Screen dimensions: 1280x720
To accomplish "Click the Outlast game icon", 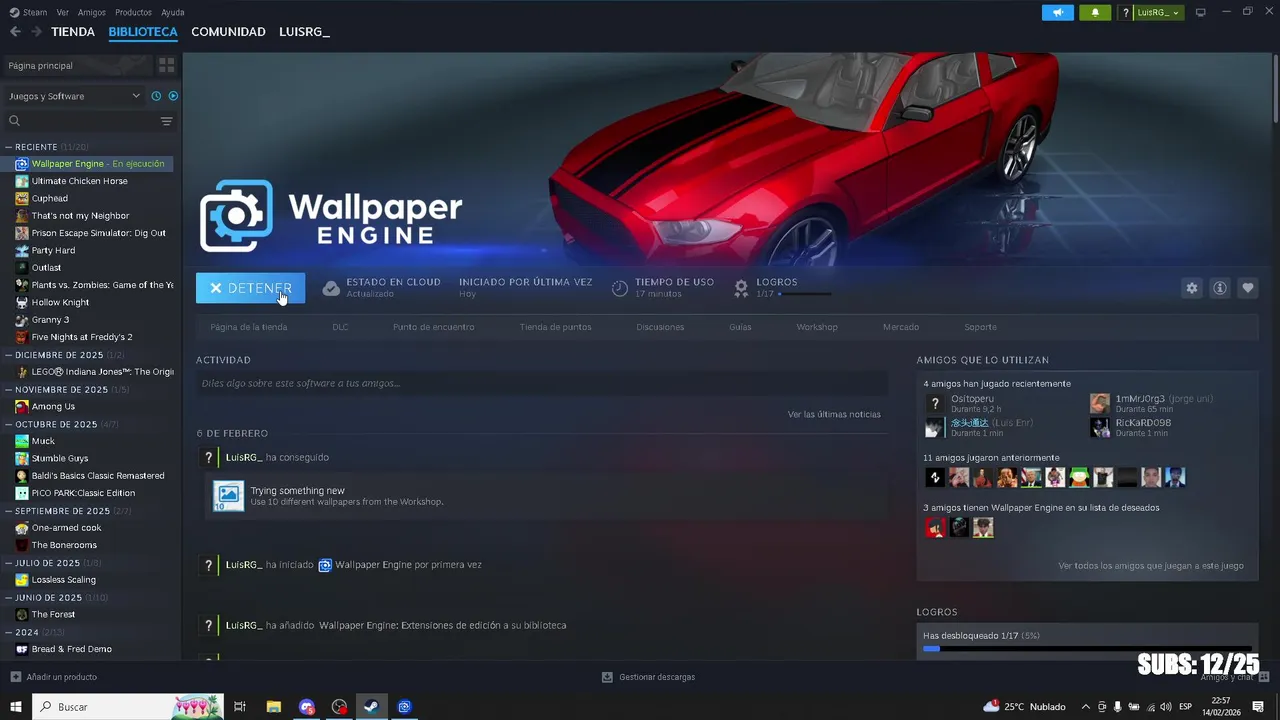I will pos(22,267).
